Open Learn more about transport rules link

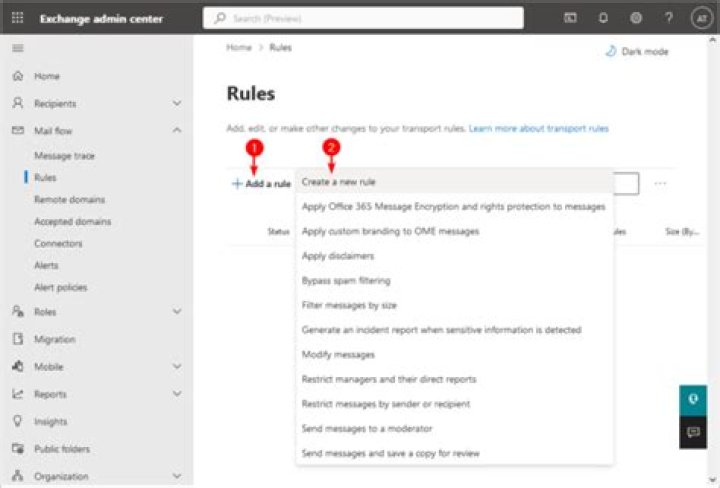[x=538, y=129]
